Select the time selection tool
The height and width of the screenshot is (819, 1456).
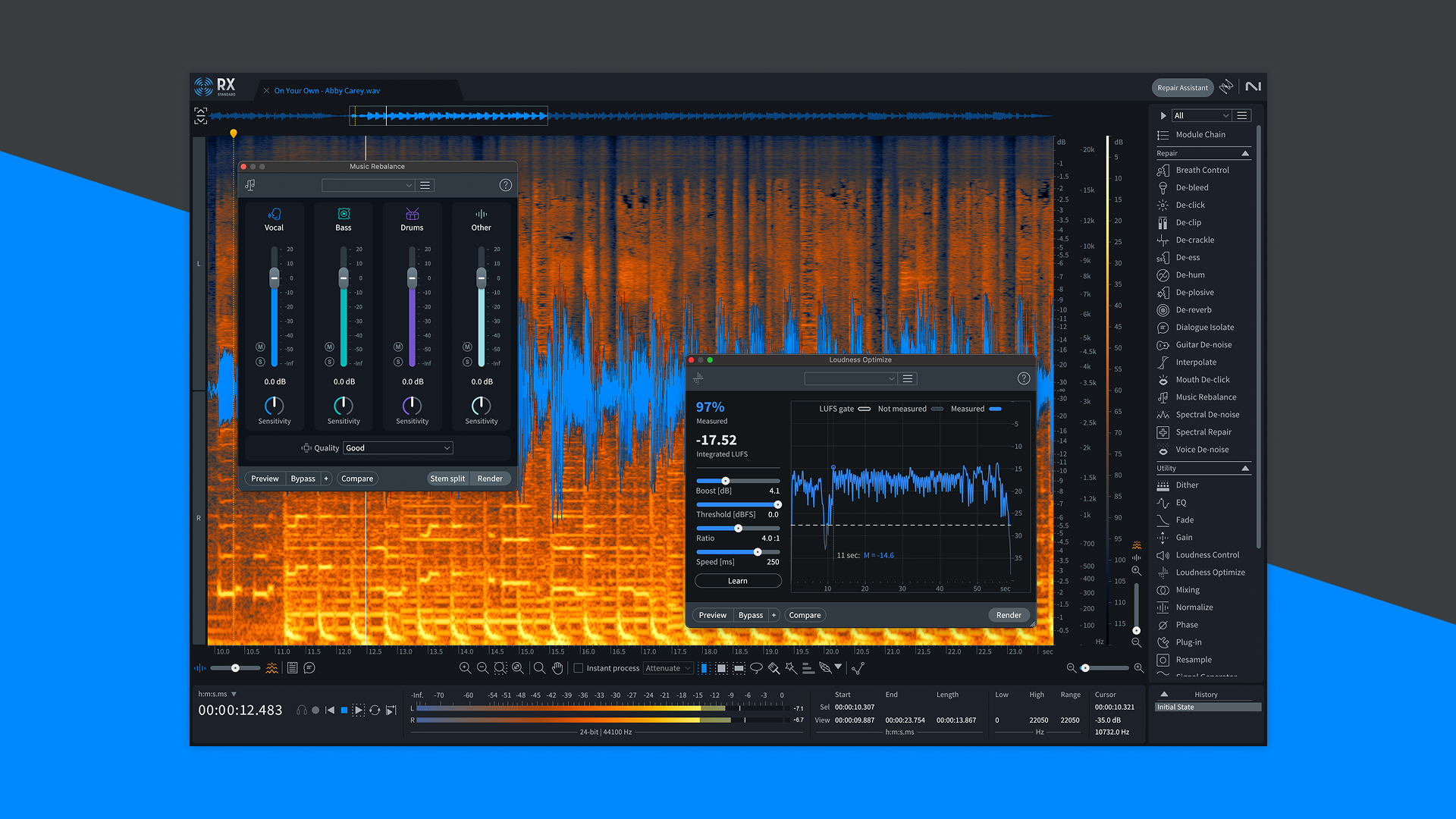(704, 668)
